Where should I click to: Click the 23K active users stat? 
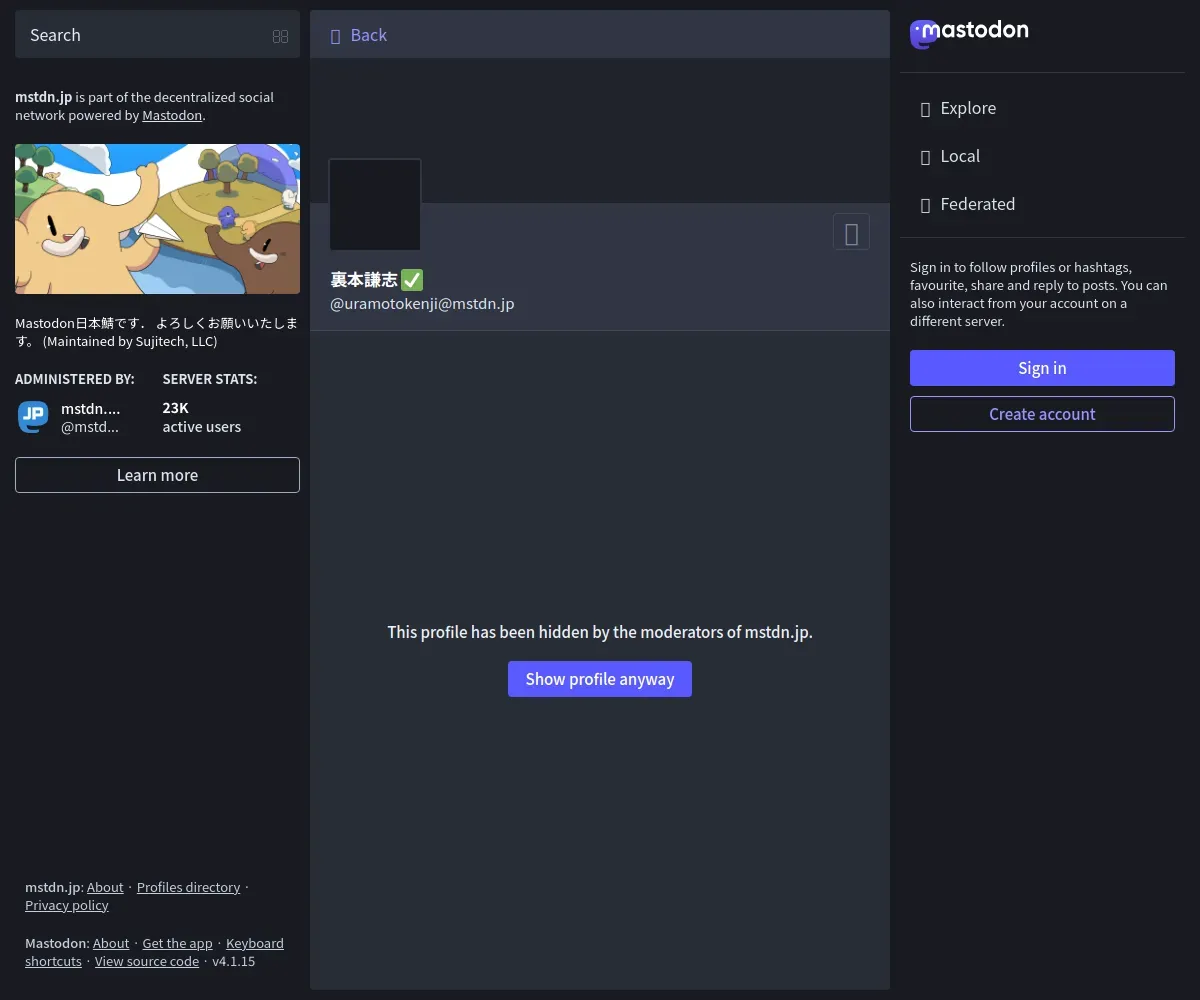click(202, 417)
